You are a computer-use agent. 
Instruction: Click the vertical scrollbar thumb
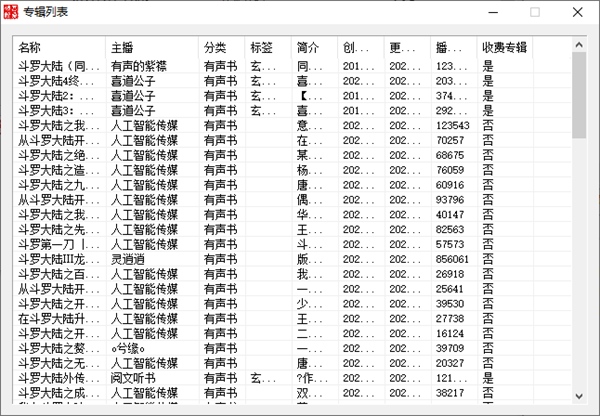pyautogui.click(x=578, y=90)
